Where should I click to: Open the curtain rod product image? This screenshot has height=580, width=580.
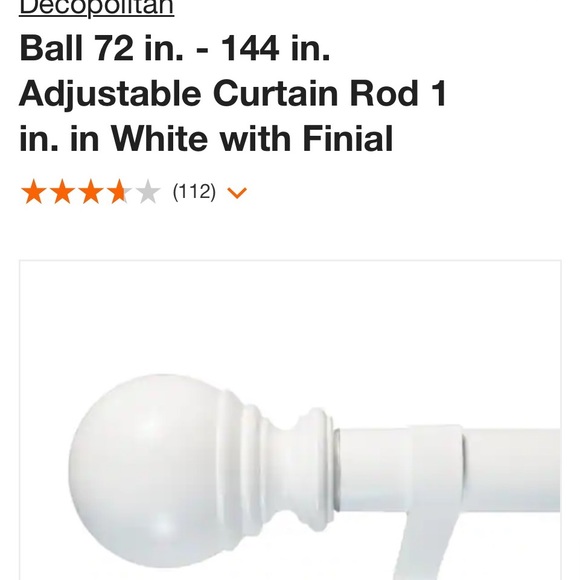290,420
